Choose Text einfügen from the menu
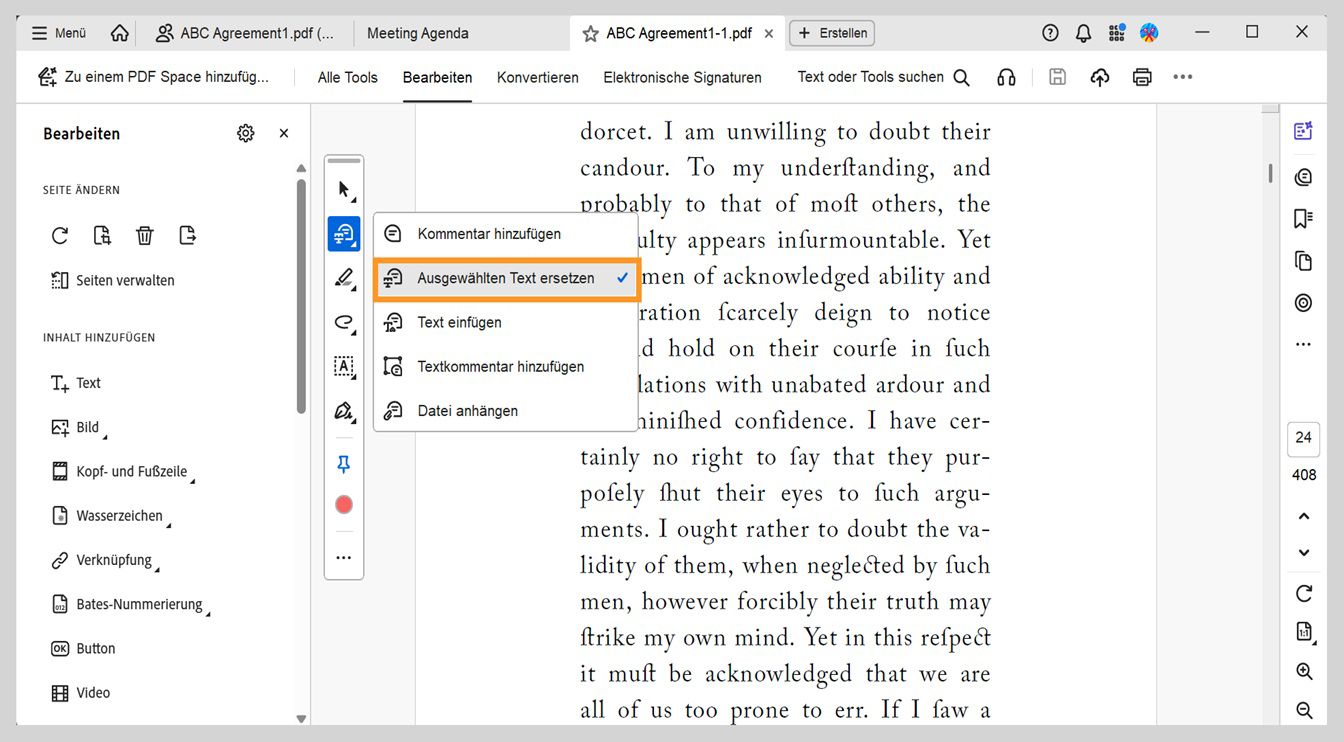The image size is (1344, 742). coord(458,322)
